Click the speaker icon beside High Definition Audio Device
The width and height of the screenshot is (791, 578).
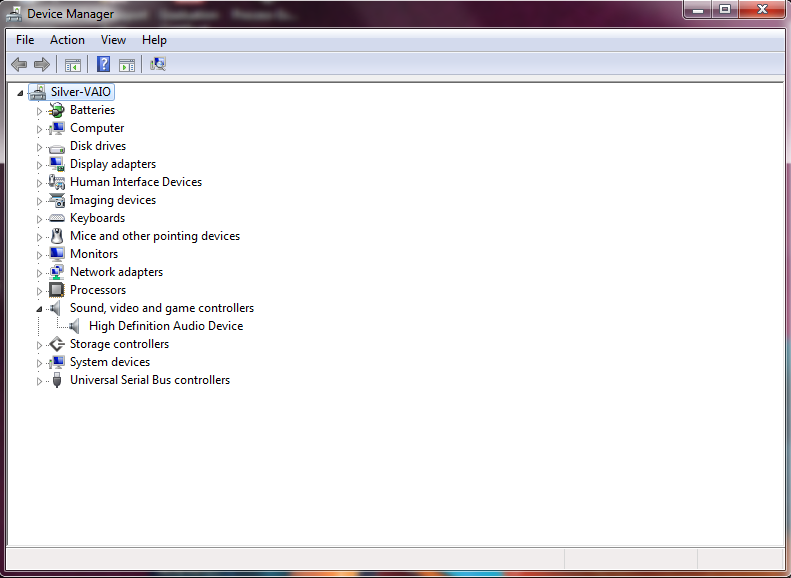tap(75, 326)
